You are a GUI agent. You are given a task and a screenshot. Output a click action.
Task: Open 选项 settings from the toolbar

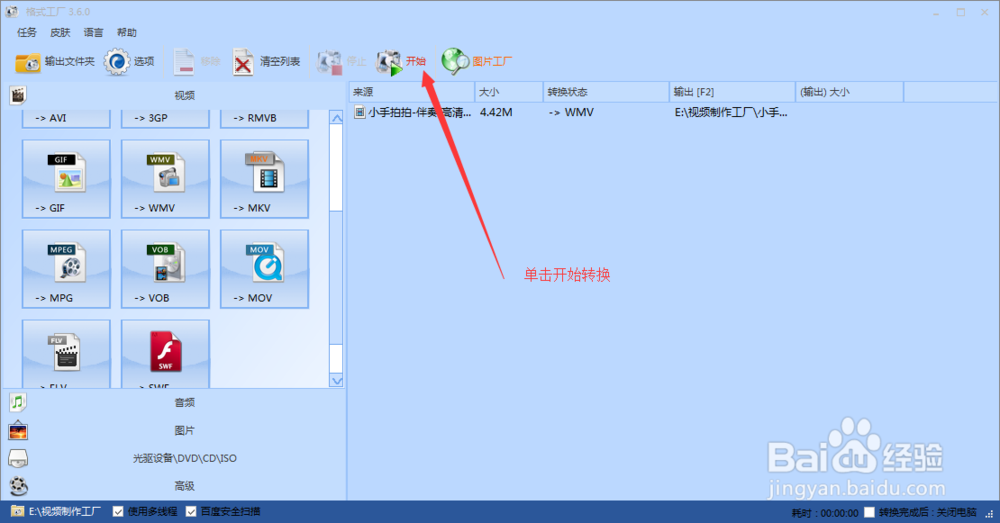[x=129, y=62]
